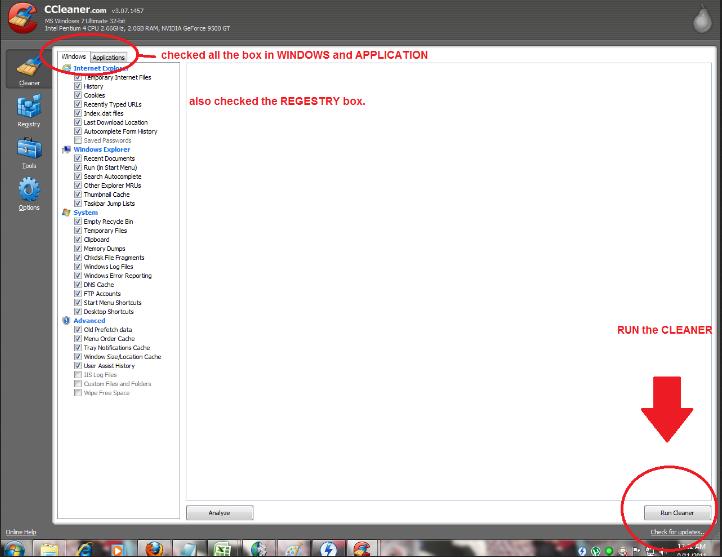This screenshot has height=557, width=722.
Task: Click the blue lightning bolt tray icon
Action: [x=582, y=551]
